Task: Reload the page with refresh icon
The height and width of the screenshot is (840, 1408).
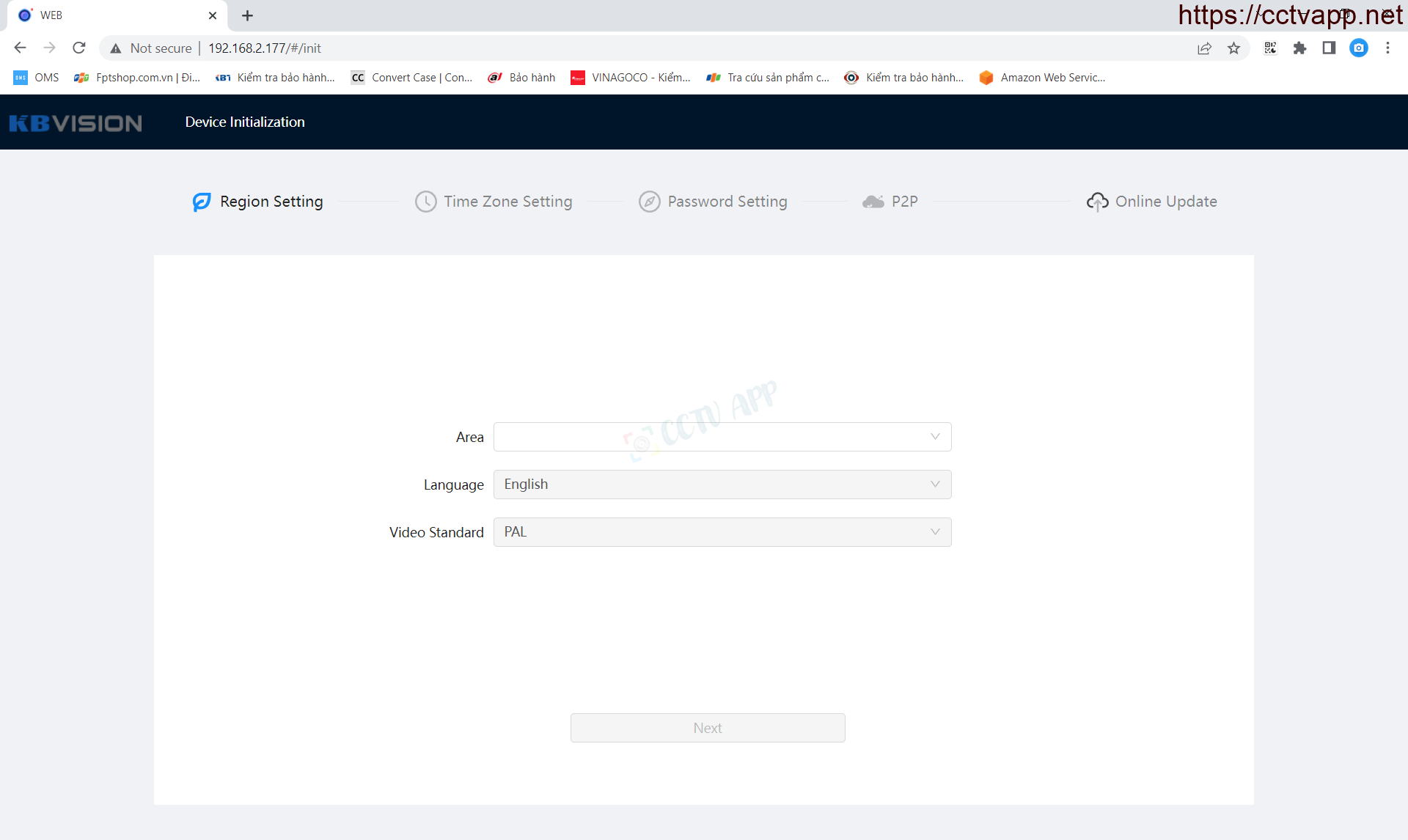Action: 79,48
